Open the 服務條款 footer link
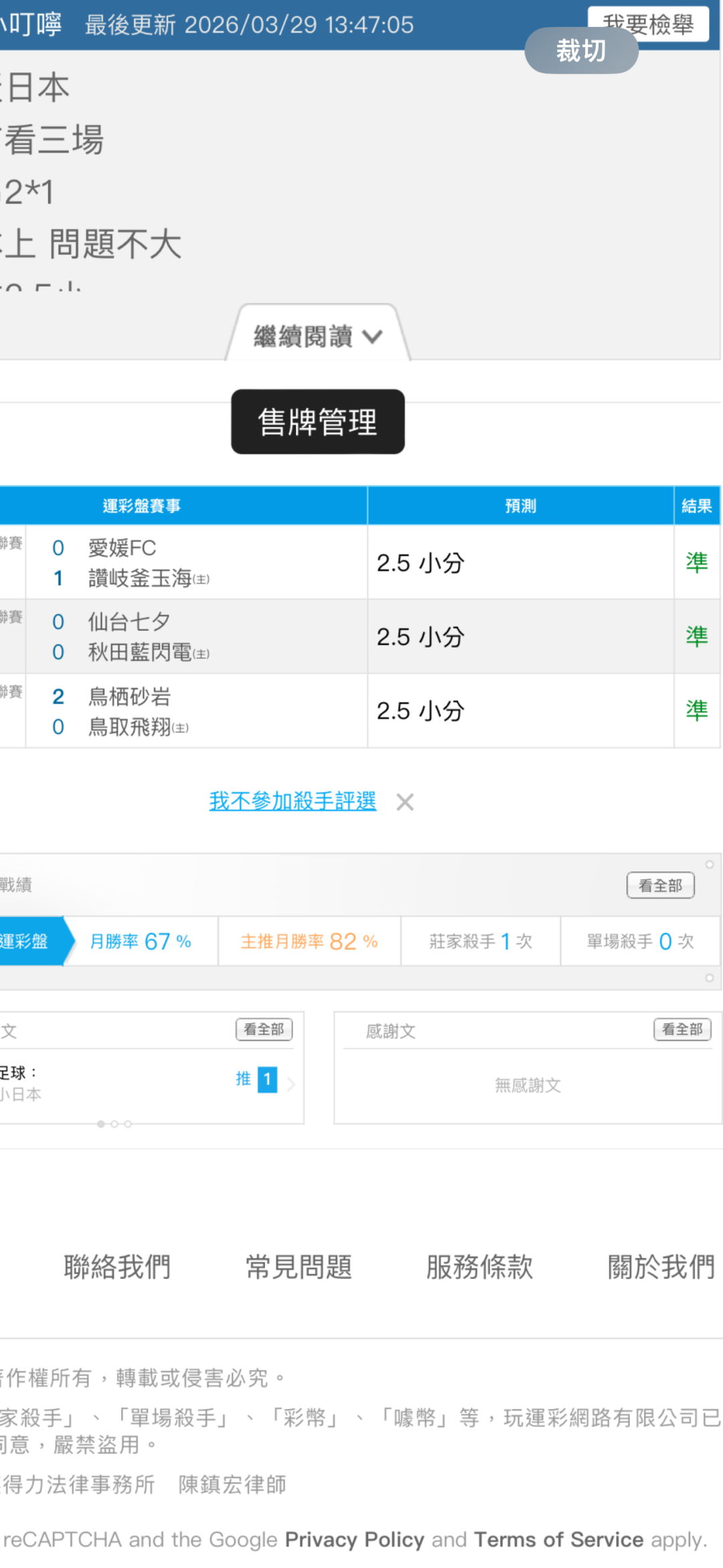Image resolution: width=723 pixels, height=1568 pixels. pos(479,1267)
